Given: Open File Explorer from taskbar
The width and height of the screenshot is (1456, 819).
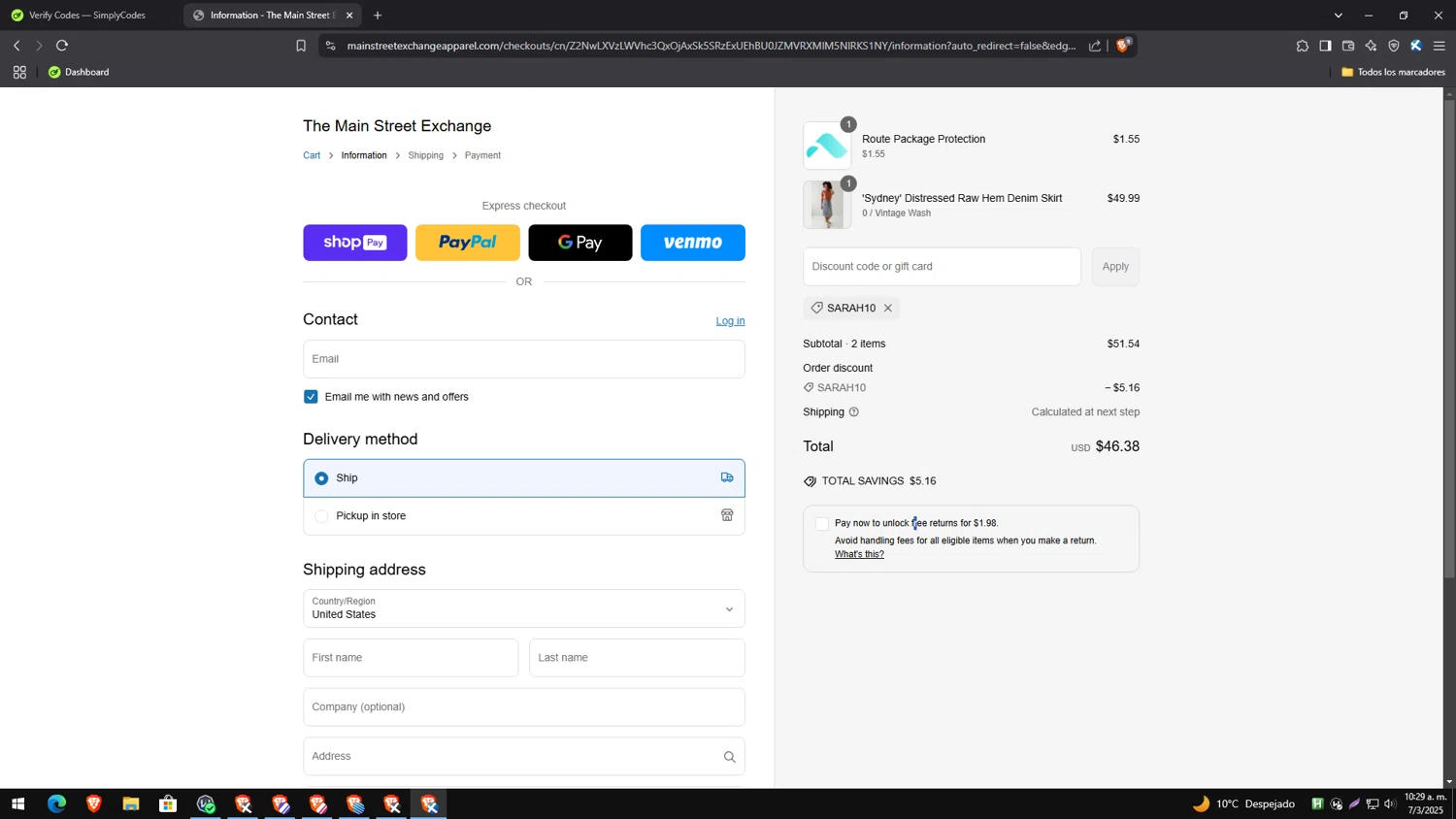Looking at the screenshot, I should click(x=131, y=804).
